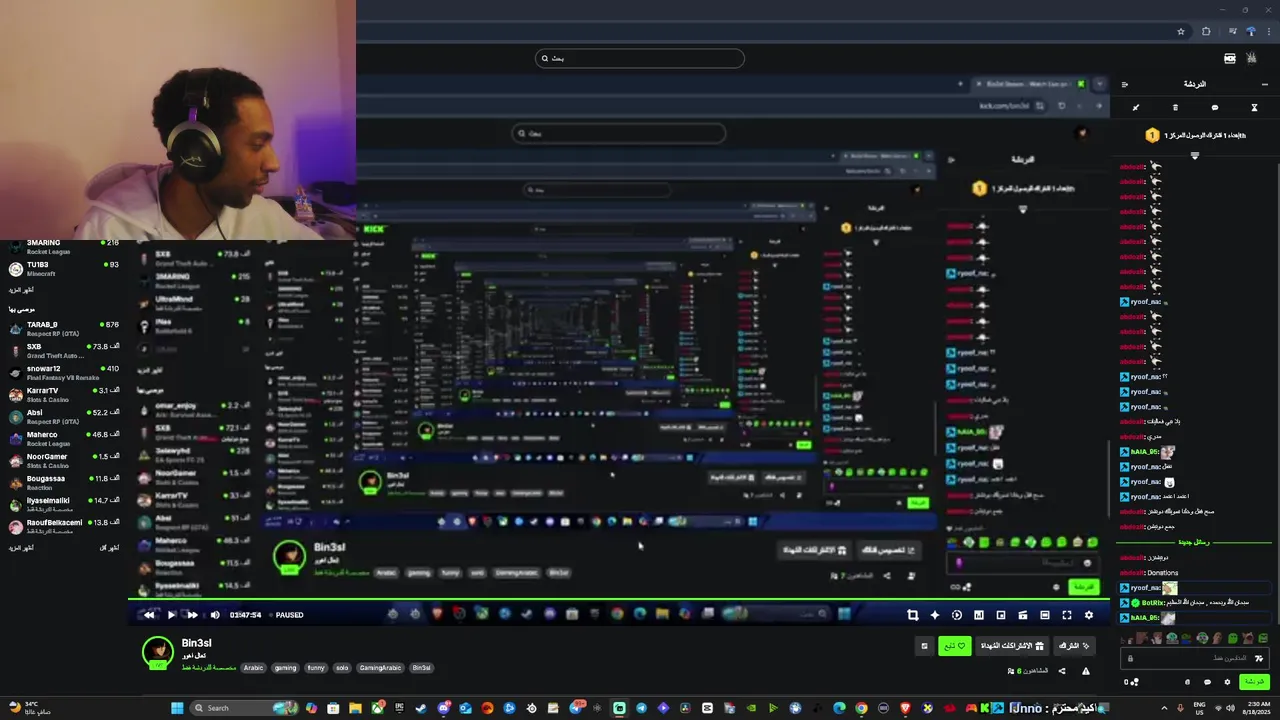Click the play button in player bar

[172, 615]
